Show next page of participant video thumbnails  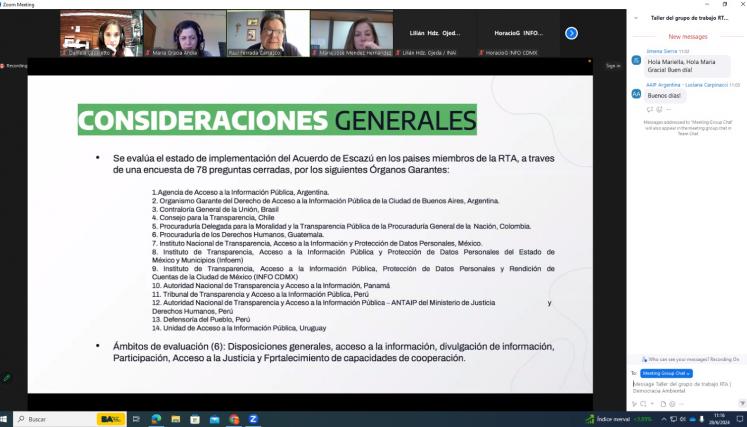(x=571, y=33)
